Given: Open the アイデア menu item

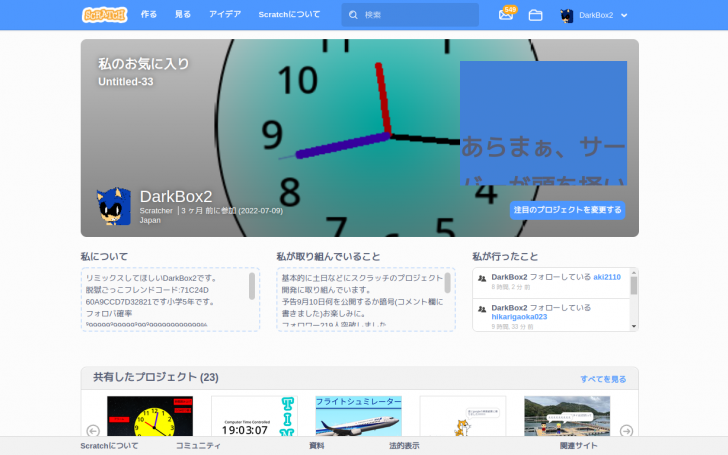Looking at the screenshot, I should 225,14.
